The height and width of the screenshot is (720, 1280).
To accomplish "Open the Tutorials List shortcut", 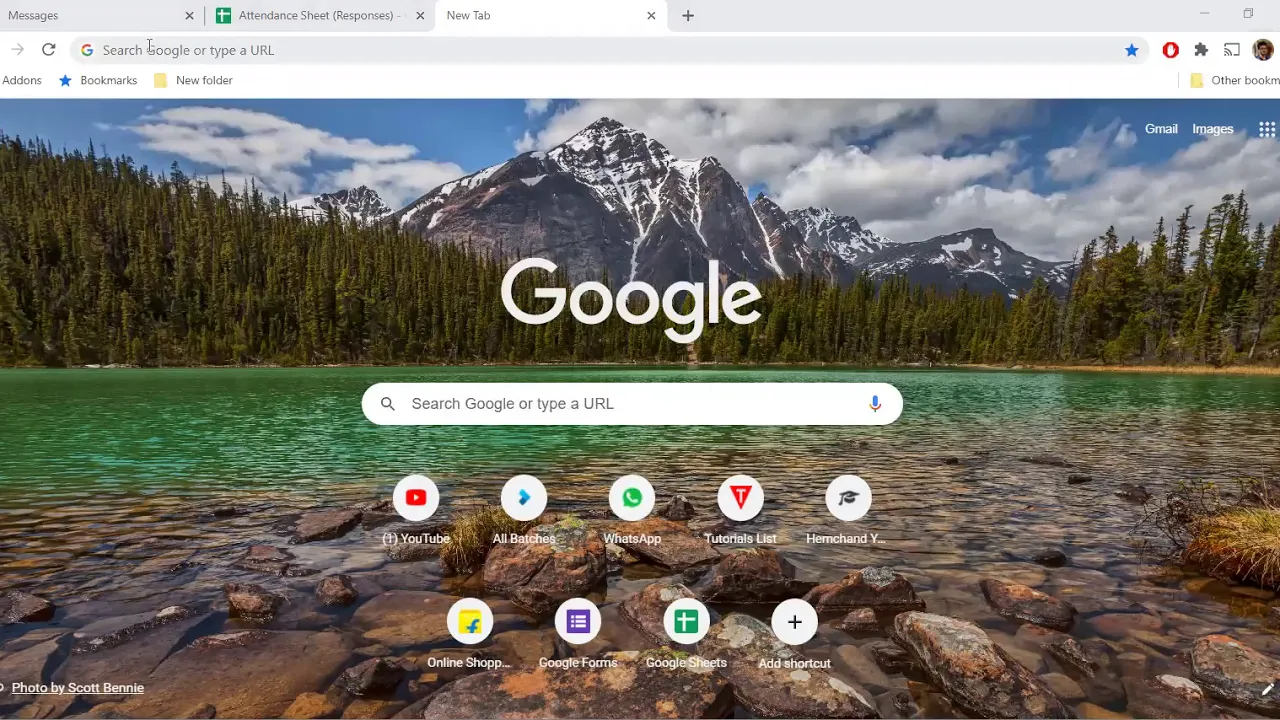I will click(740, 498).
